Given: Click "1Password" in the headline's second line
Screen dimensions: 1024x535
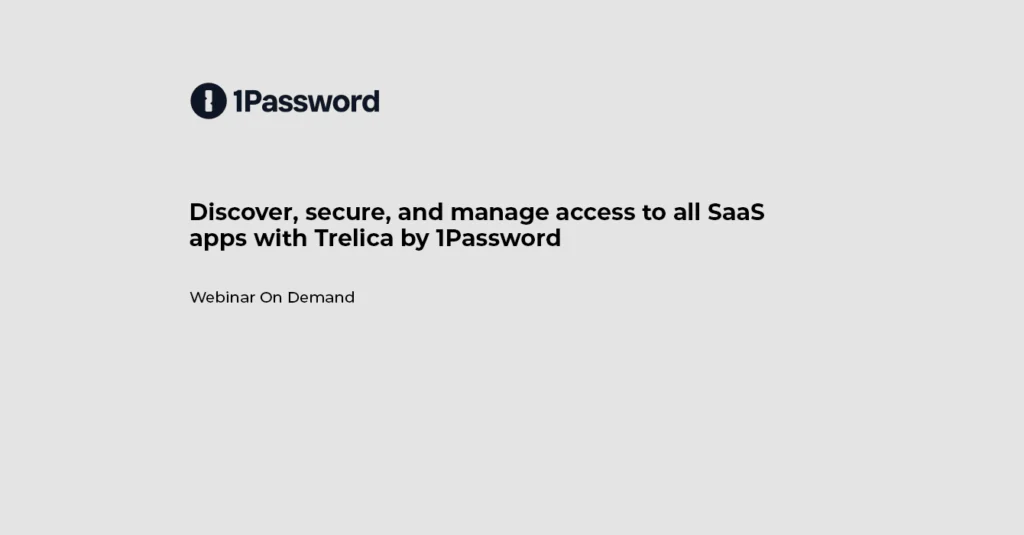Looking at the screenshot, I should click(498, 239).
